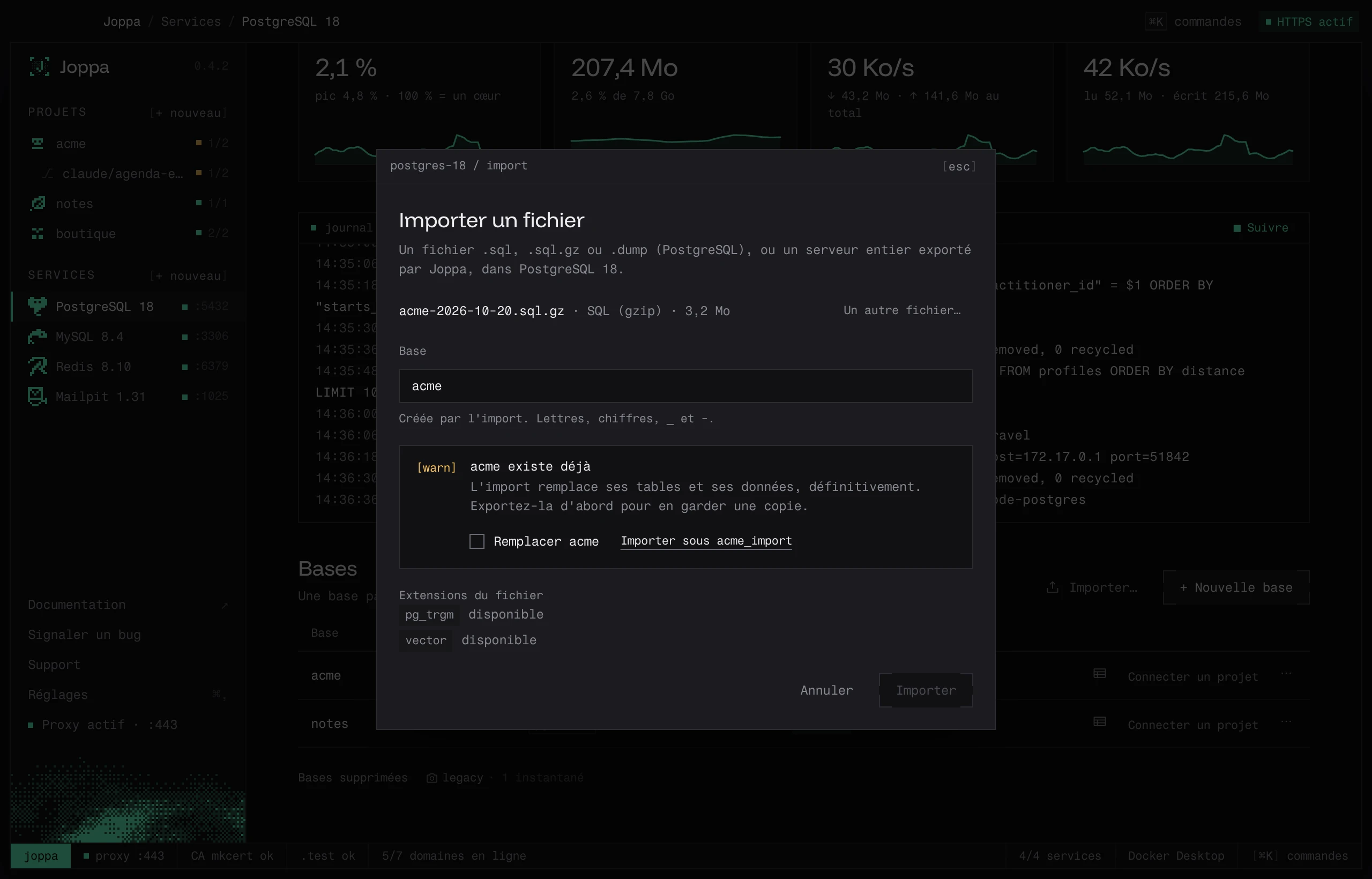Viewport: 1372px width, 879px height.
Task: Open Support in the sidebar
Action: [x=54, y=665]
